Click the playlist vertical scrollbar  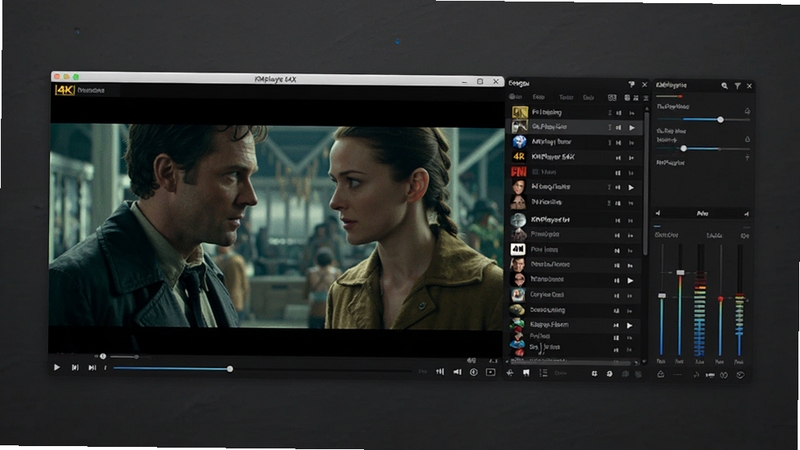click(x=645, y=184)
